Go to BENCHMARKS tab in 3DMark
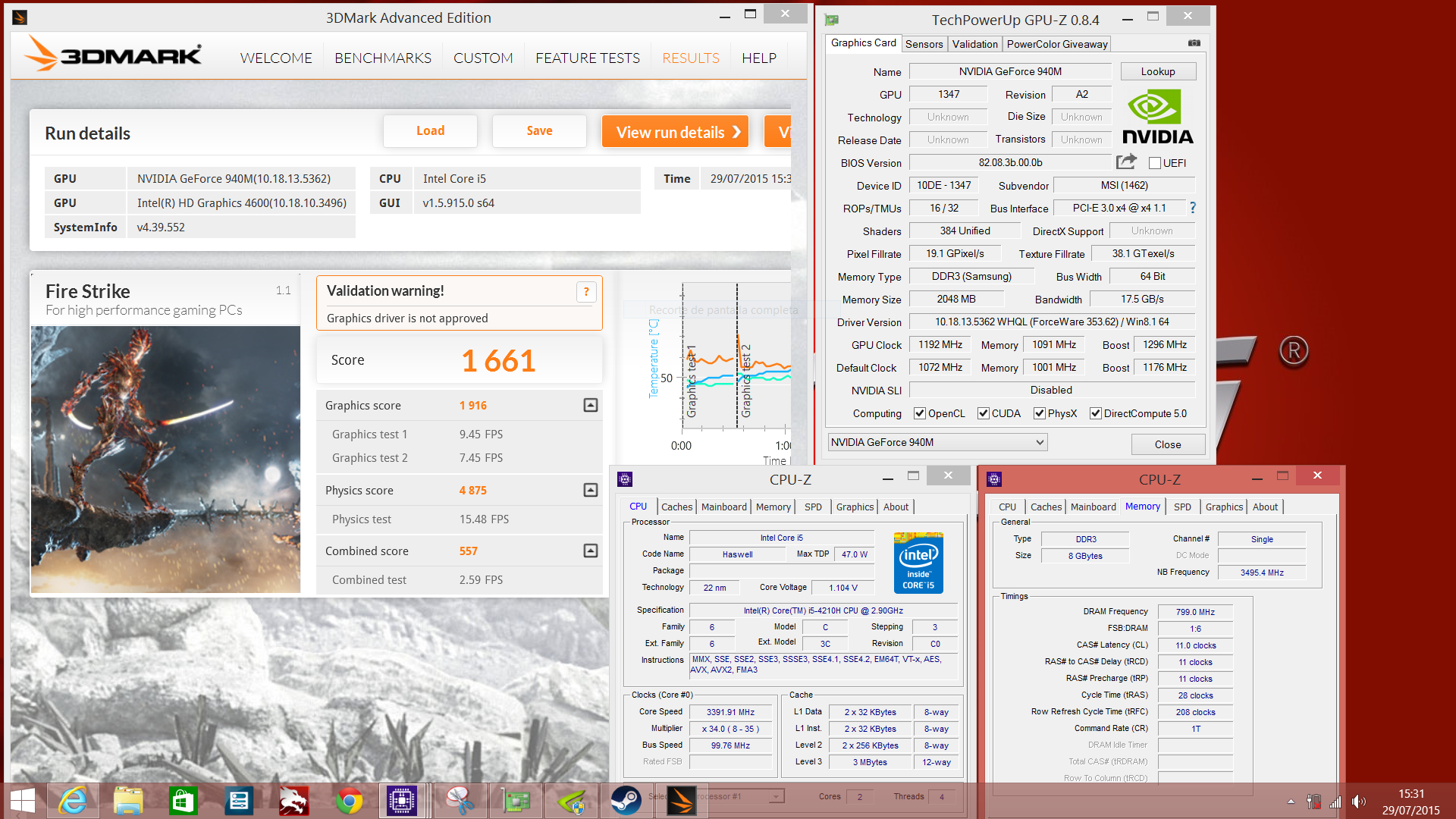The image size is (1456, 819). (x=383, y=58)
